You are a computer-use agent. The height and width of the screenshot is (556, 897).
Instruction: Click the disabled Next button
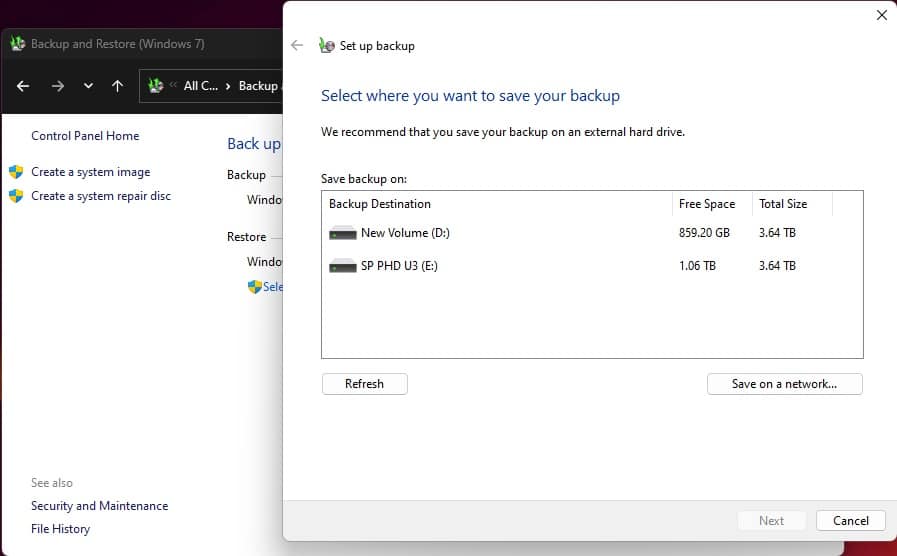(x=771, y=521)
